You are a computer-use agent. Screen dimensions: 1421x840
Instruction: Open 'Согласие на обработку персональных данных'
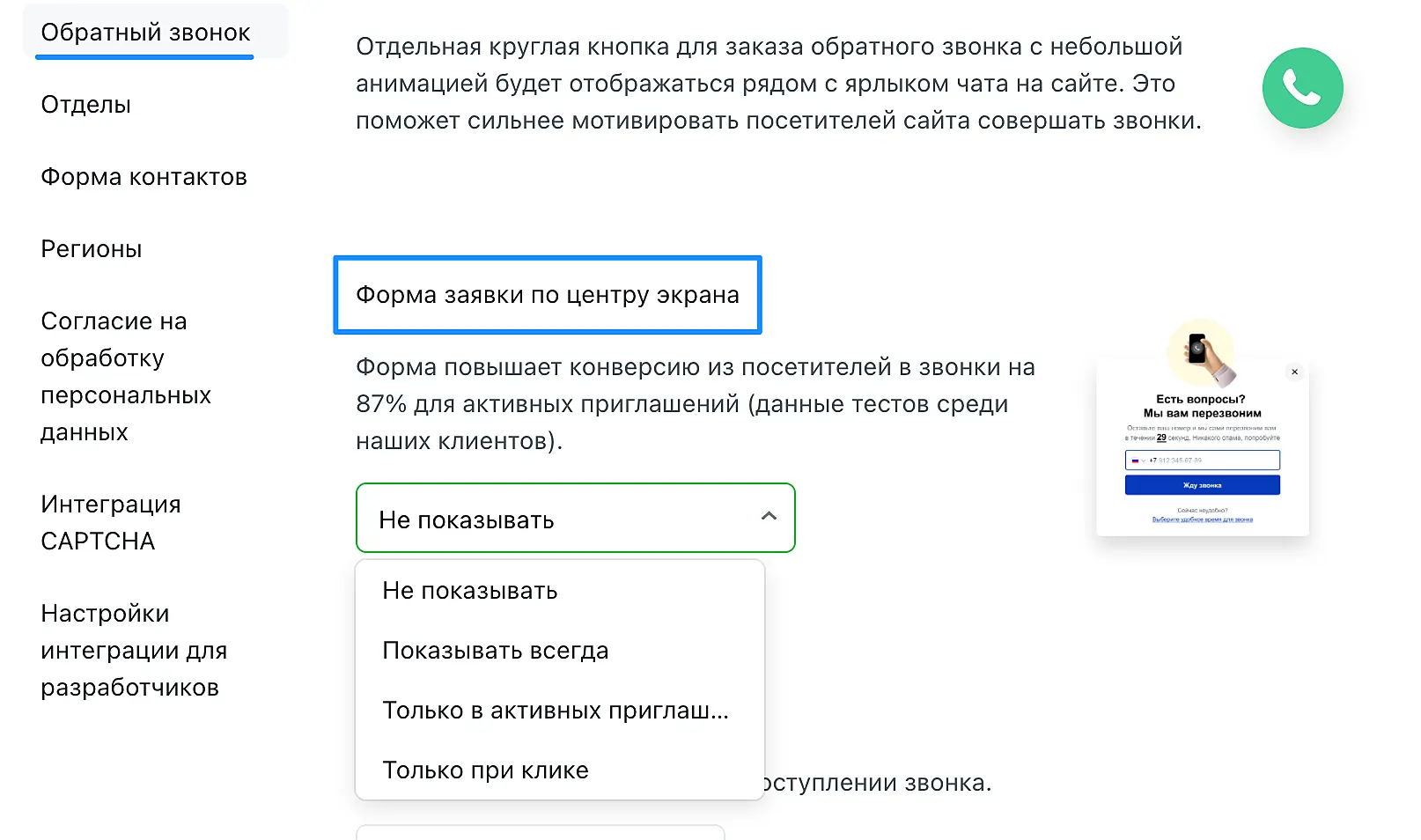point(126,377)
